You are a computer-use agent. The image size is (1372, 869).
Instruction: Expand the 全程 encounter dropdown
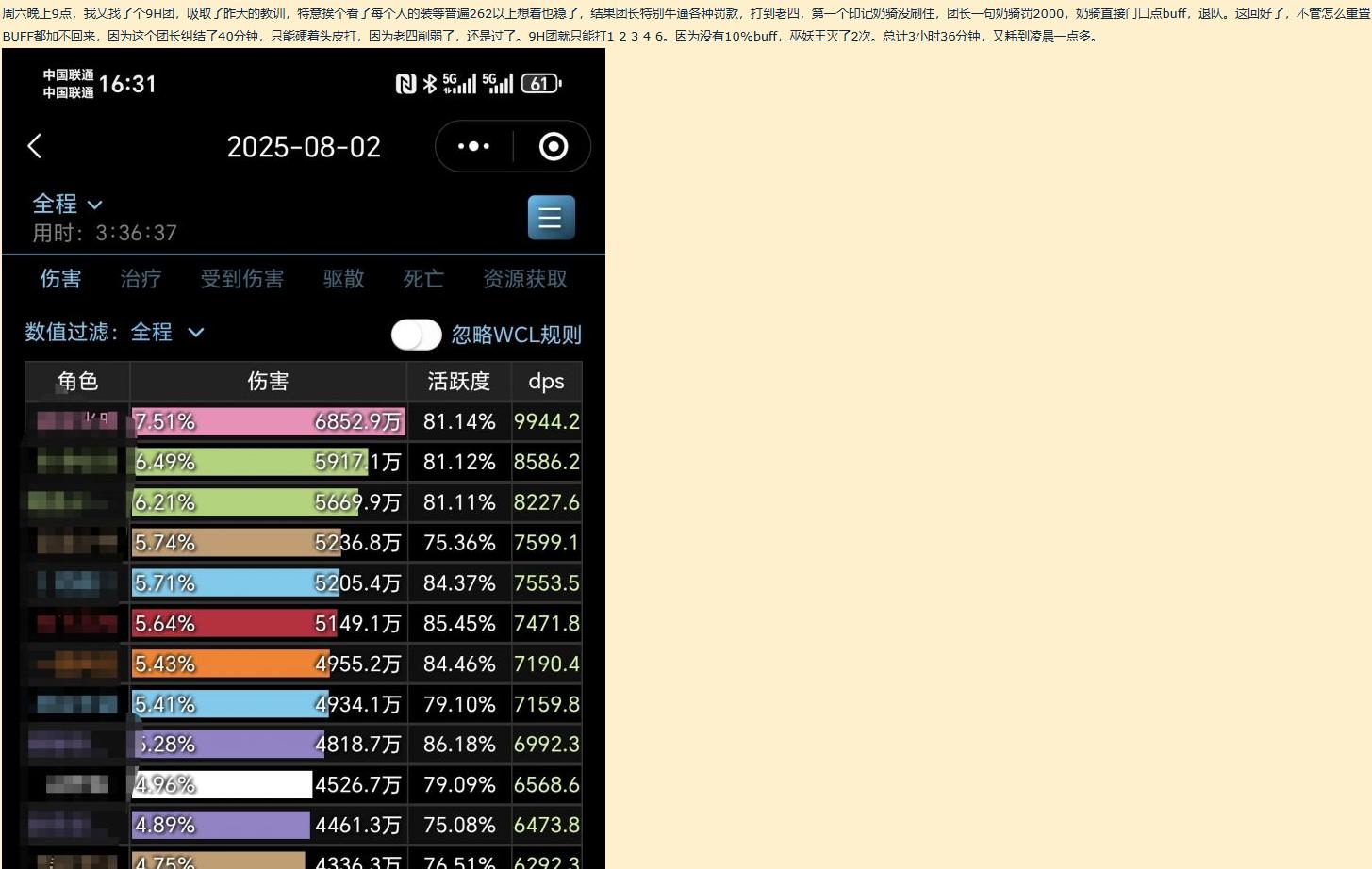click(68, 205)
